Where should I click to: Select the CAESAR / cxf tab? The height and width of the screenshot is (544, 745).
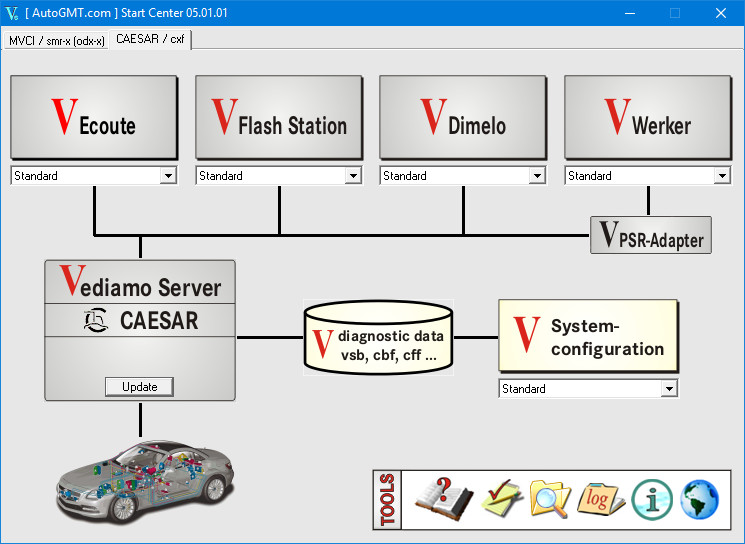point(150,39)
